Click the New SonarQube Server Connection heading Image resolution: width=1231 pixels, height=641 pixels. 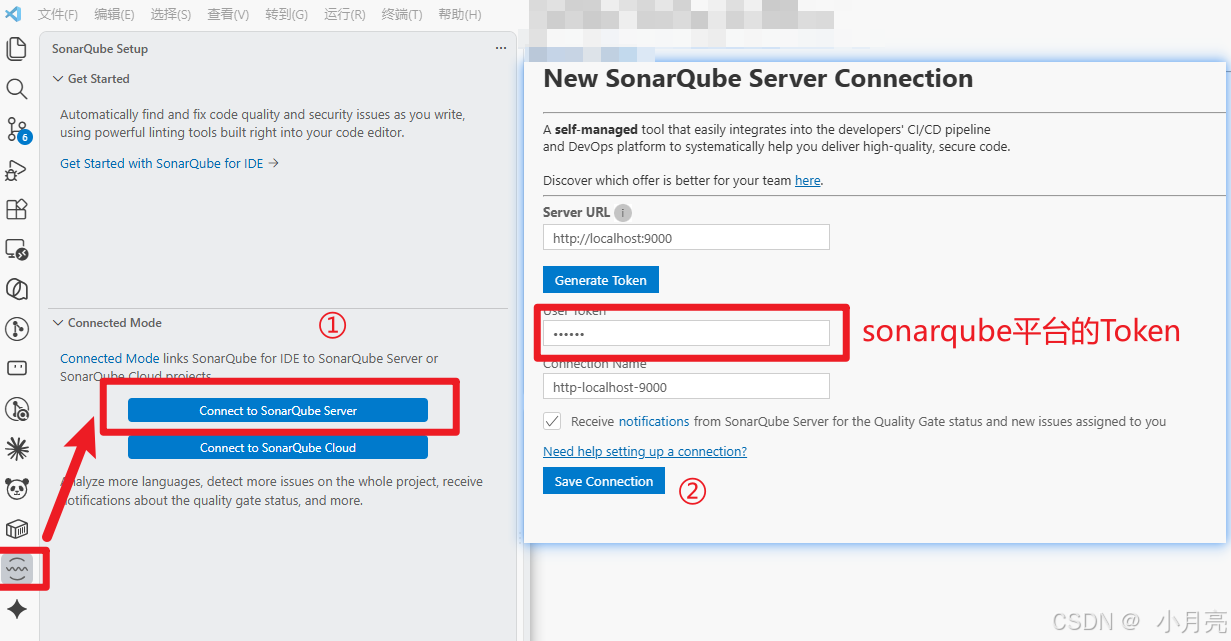pos(758,79)
